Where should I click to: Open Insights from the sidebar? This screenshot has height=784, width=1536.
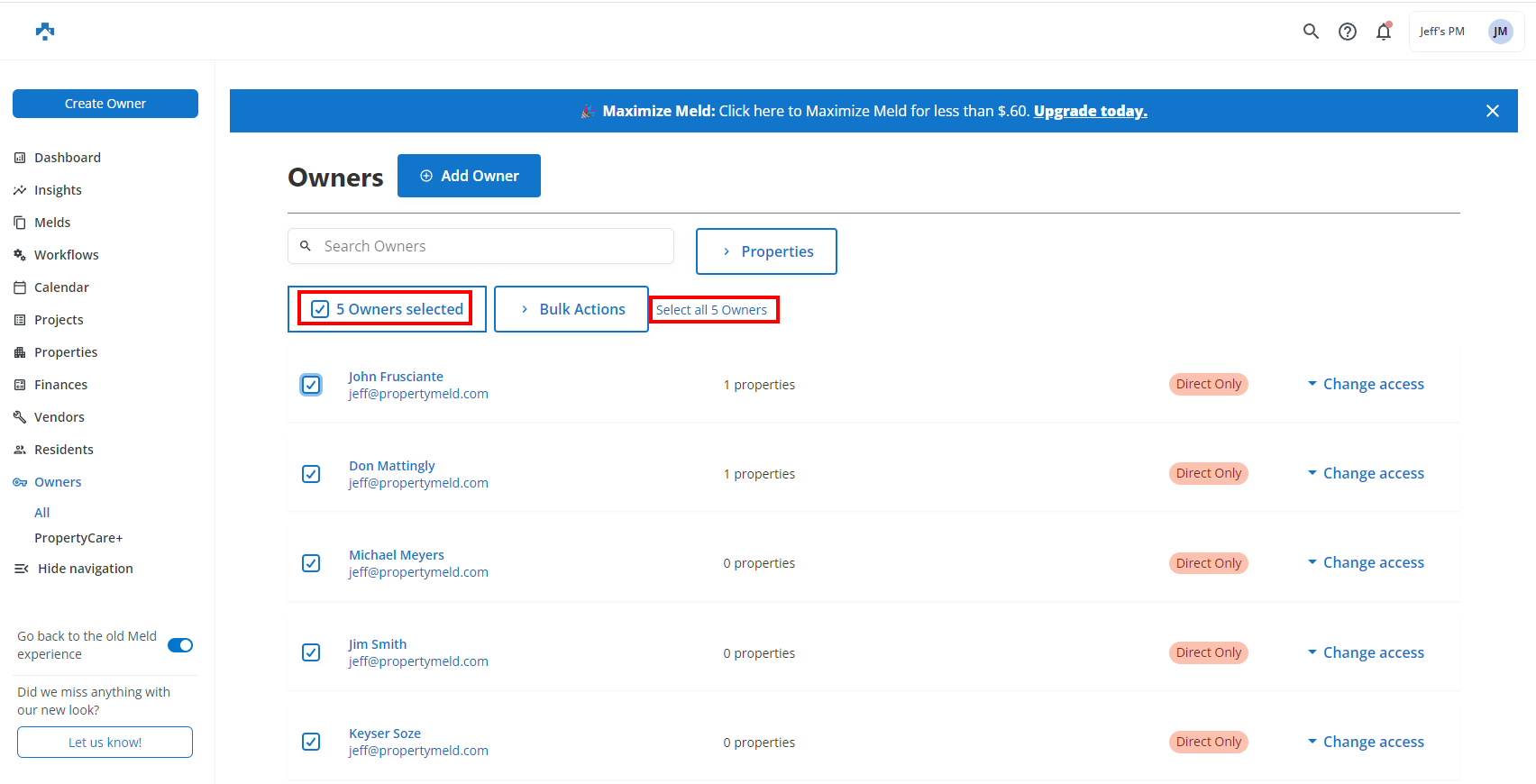point(58,190)
